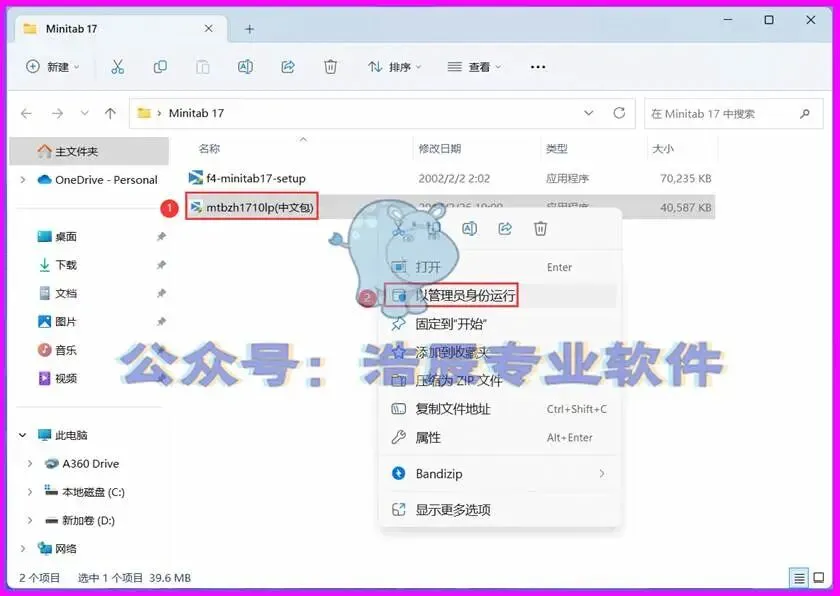Select 主文件夹 in the navigation pane

click(89, 152)
